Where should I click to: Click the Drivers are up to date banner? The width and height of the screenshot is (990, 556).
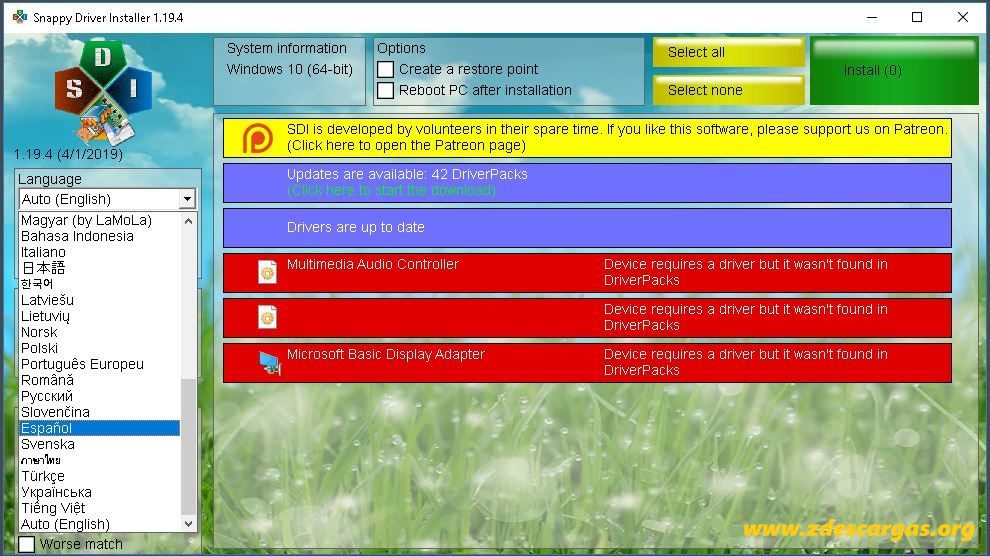point(587,228)
